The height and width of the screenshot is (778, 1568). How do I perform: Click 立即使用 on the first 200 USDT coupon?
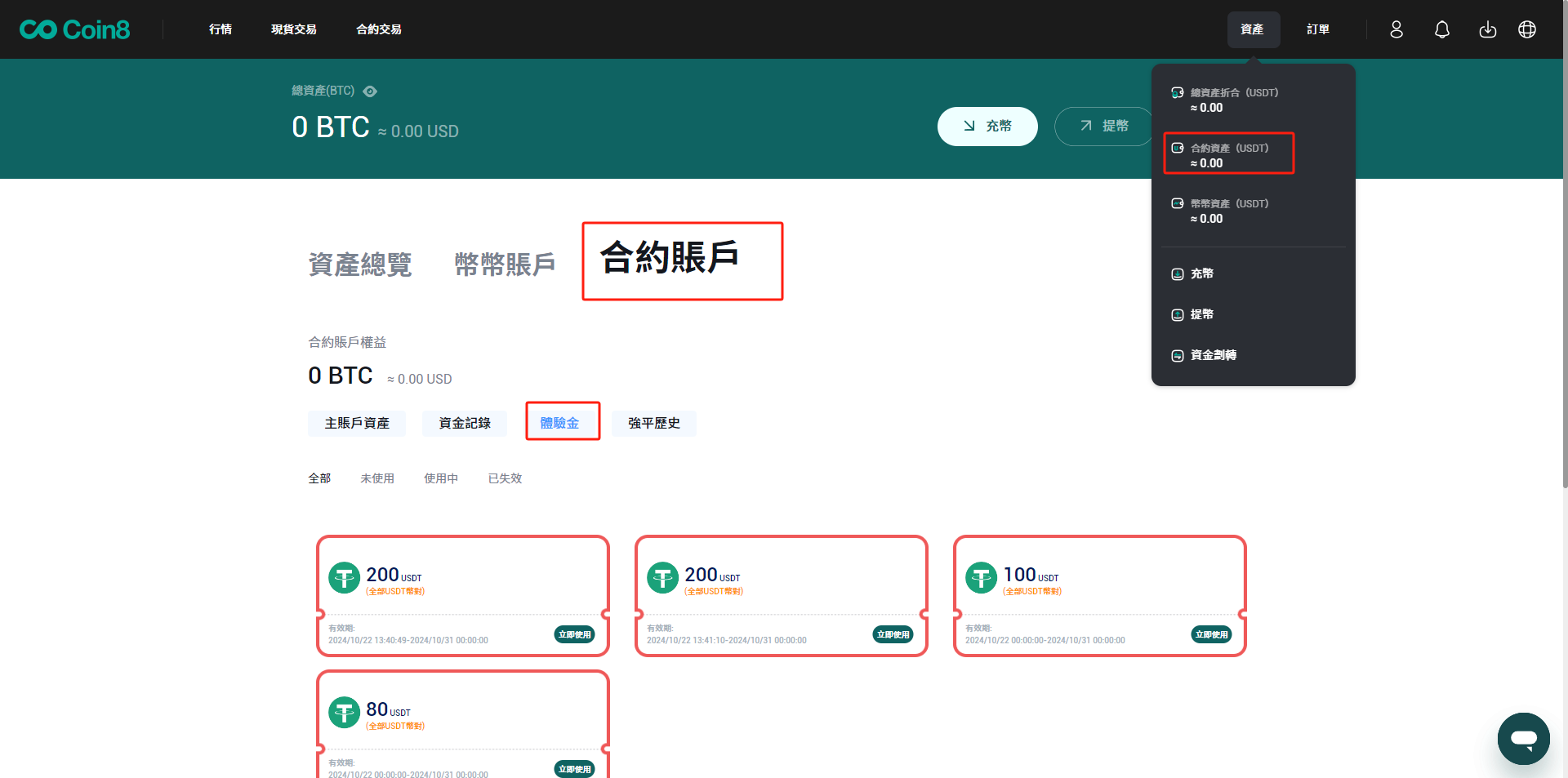(x=574, y=634)
